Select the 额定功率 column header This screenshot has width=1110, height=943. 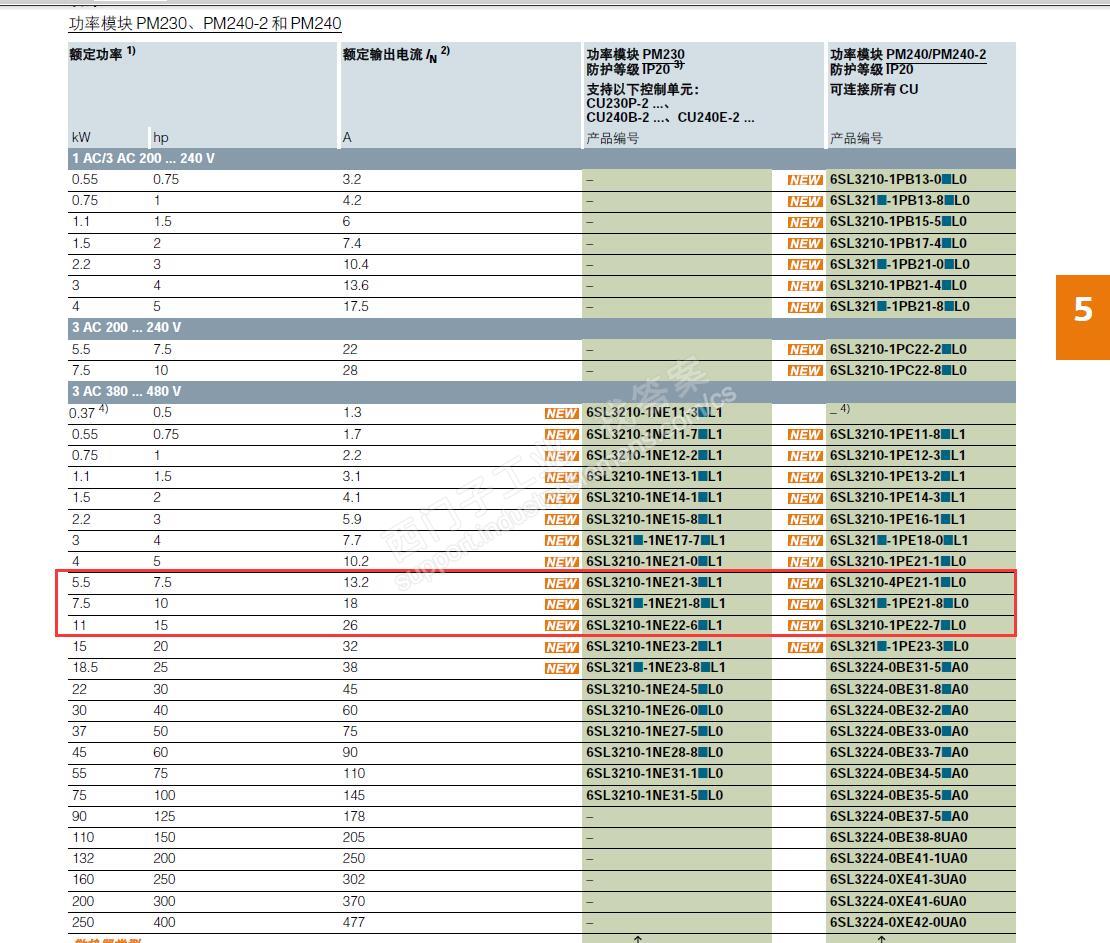coord(102,53)
